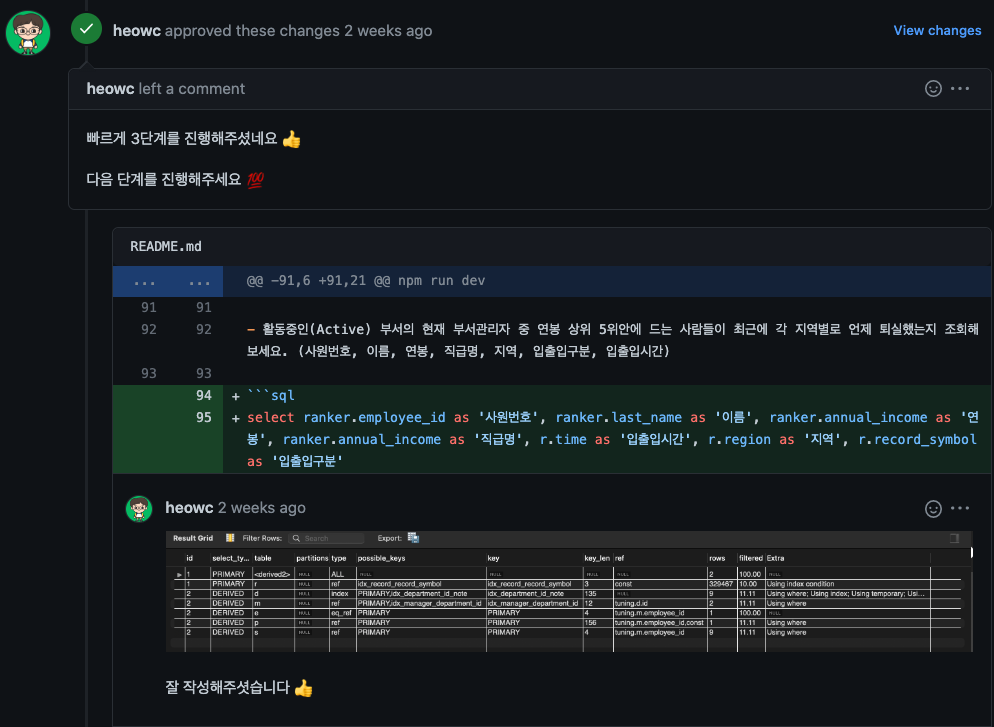
Task: Open heowc username on inline comment
Action: click(189, 508)
